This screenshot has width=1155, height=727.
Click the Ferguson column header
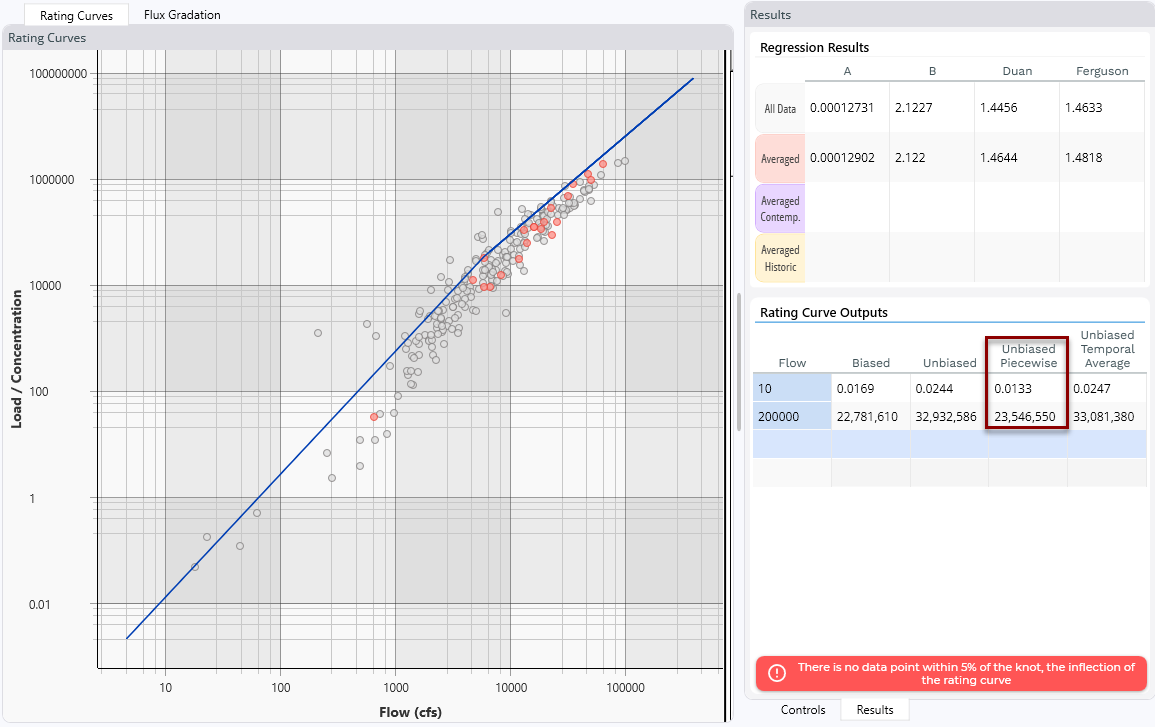[x=1102, y=71]
